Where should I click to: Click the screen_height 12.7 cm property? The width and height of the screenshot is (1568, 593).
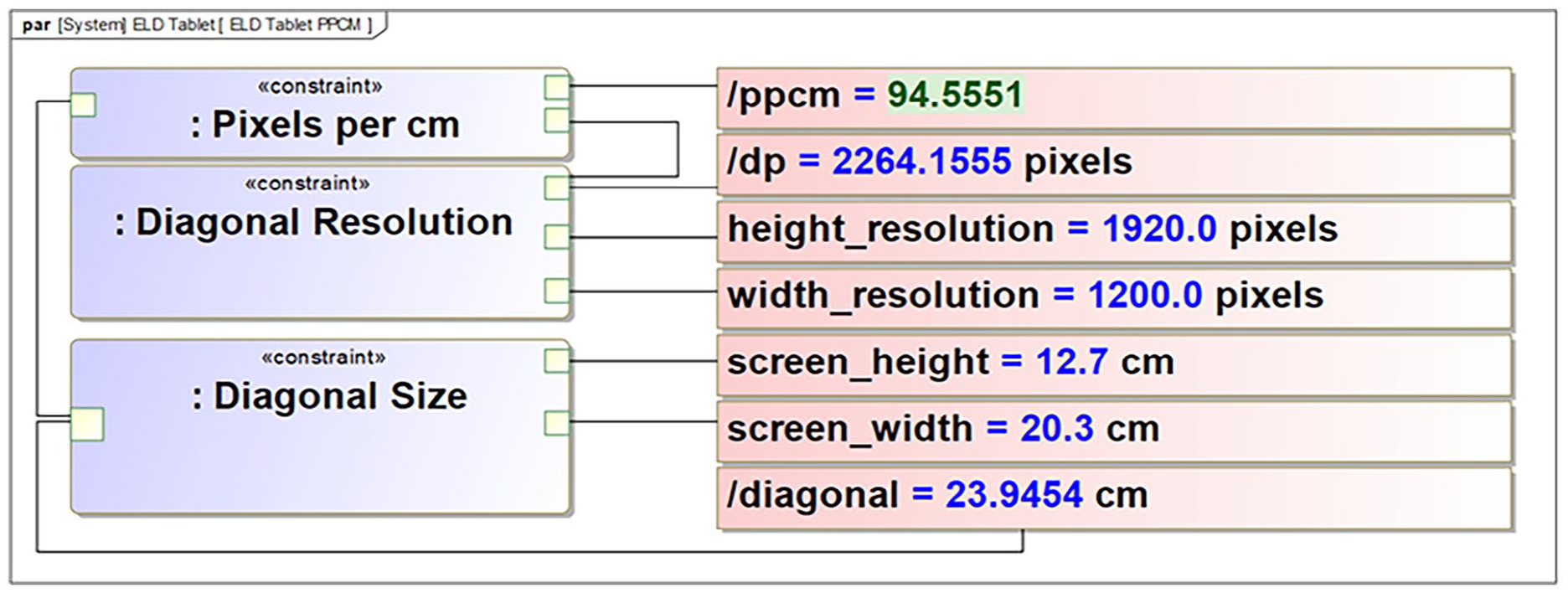point(1114,364)
